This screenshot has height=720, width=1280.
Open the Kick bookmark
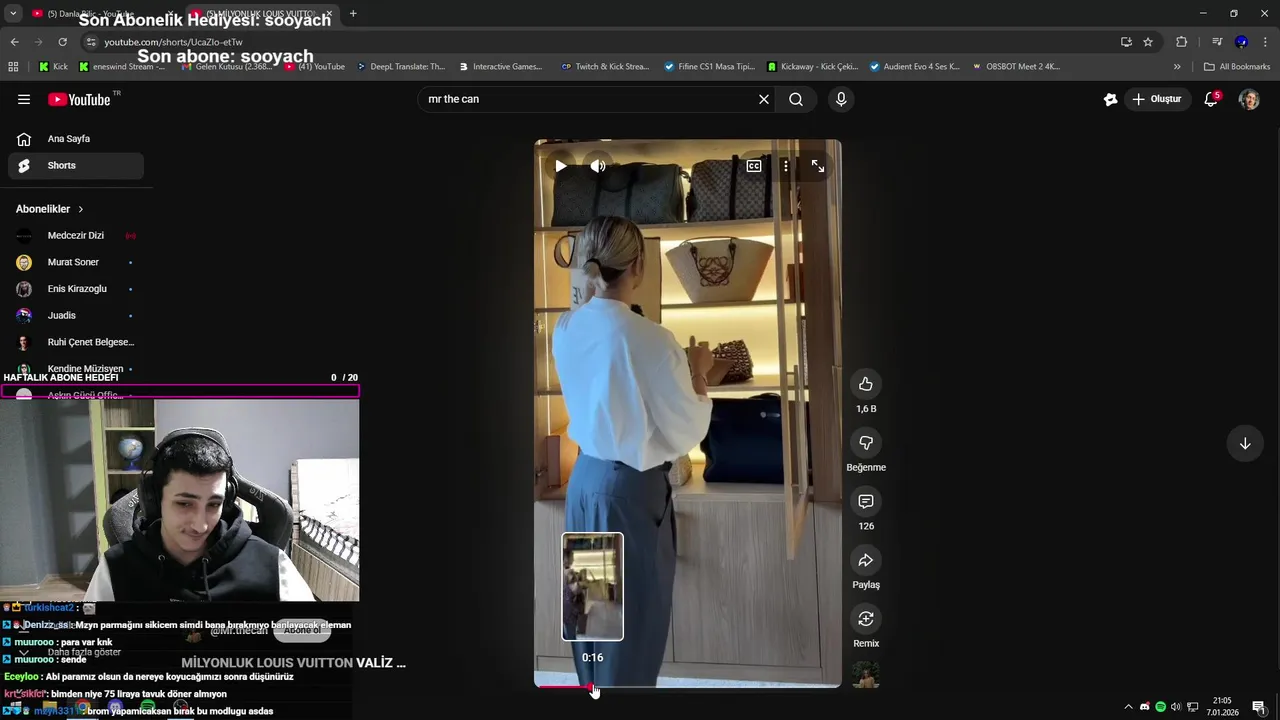53,66
